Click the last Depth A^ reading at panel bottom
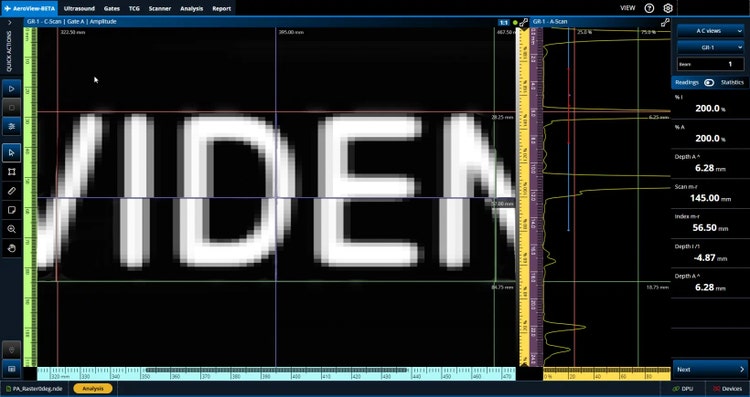Image resolution: width=750 pixels, height=397 pixels. [x=711, y=287]
